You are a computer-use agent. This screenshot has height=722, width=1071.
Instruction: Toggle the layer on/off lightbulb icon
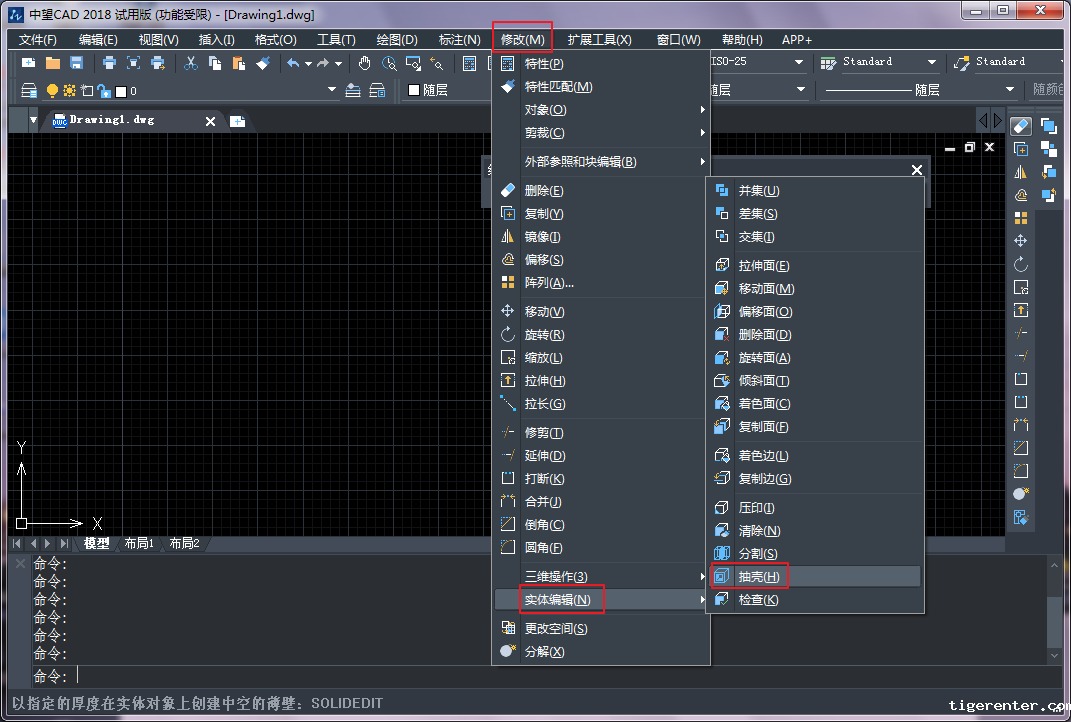pos(53,91)
